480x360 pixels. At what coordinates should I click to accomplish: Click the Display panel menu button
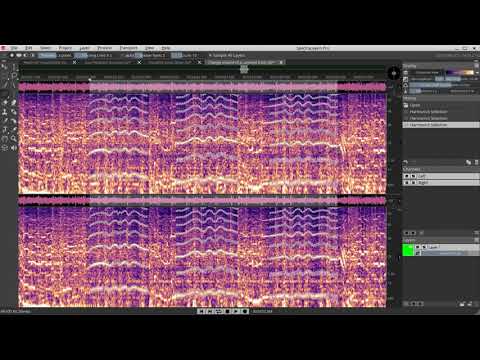click(x=477, y=66)
